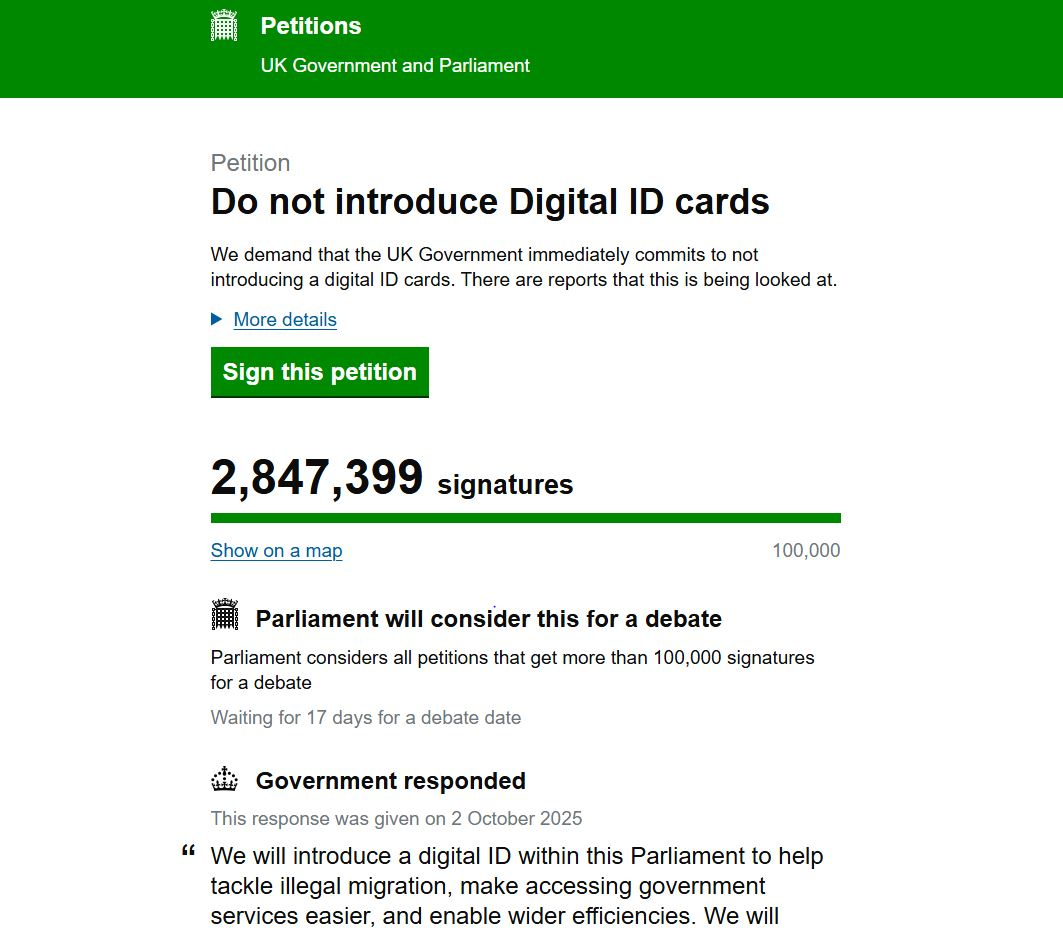Open the More details link text
Image resolution: width=1063 pixels, height=934 pixels.
285,320
